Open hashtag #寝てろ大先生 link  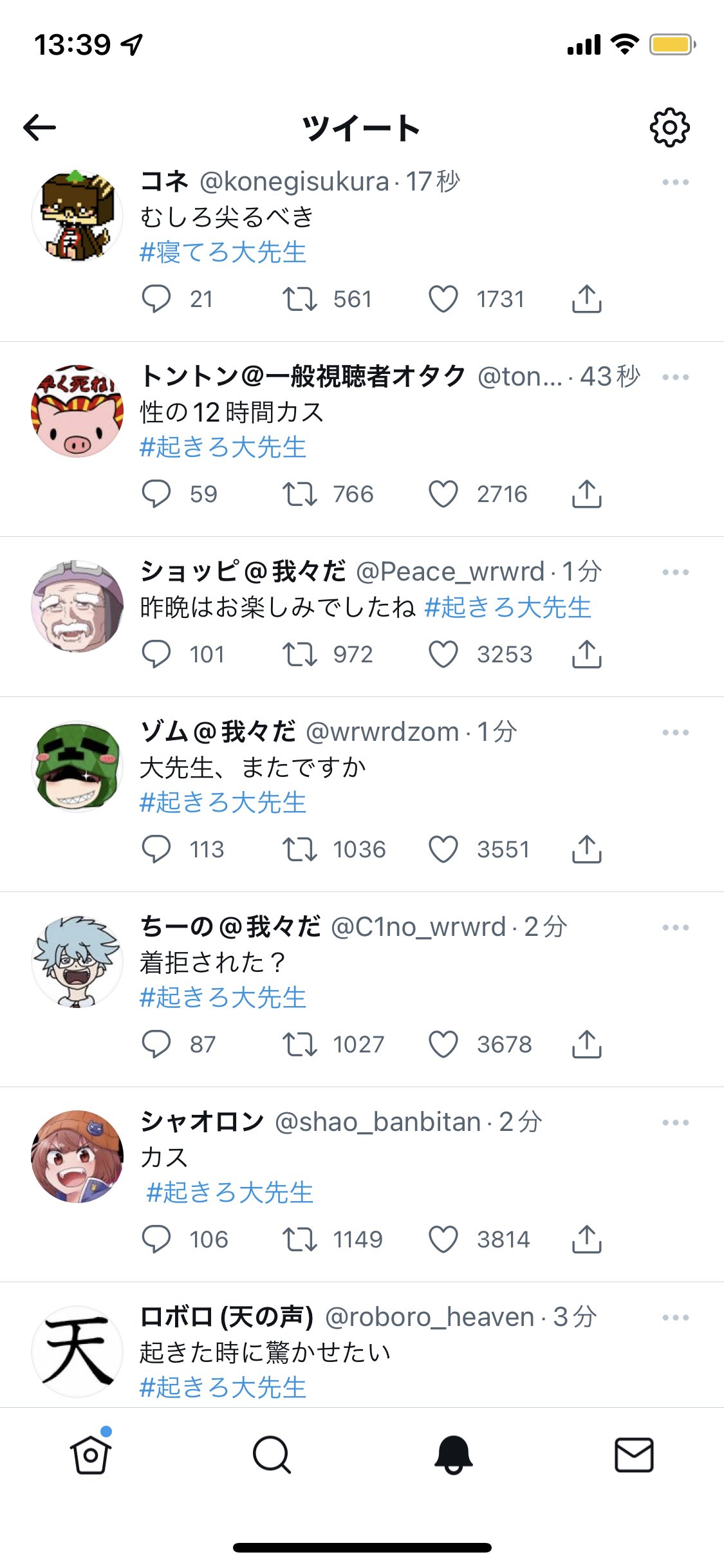pyautogui.click(x=223, y=252)
